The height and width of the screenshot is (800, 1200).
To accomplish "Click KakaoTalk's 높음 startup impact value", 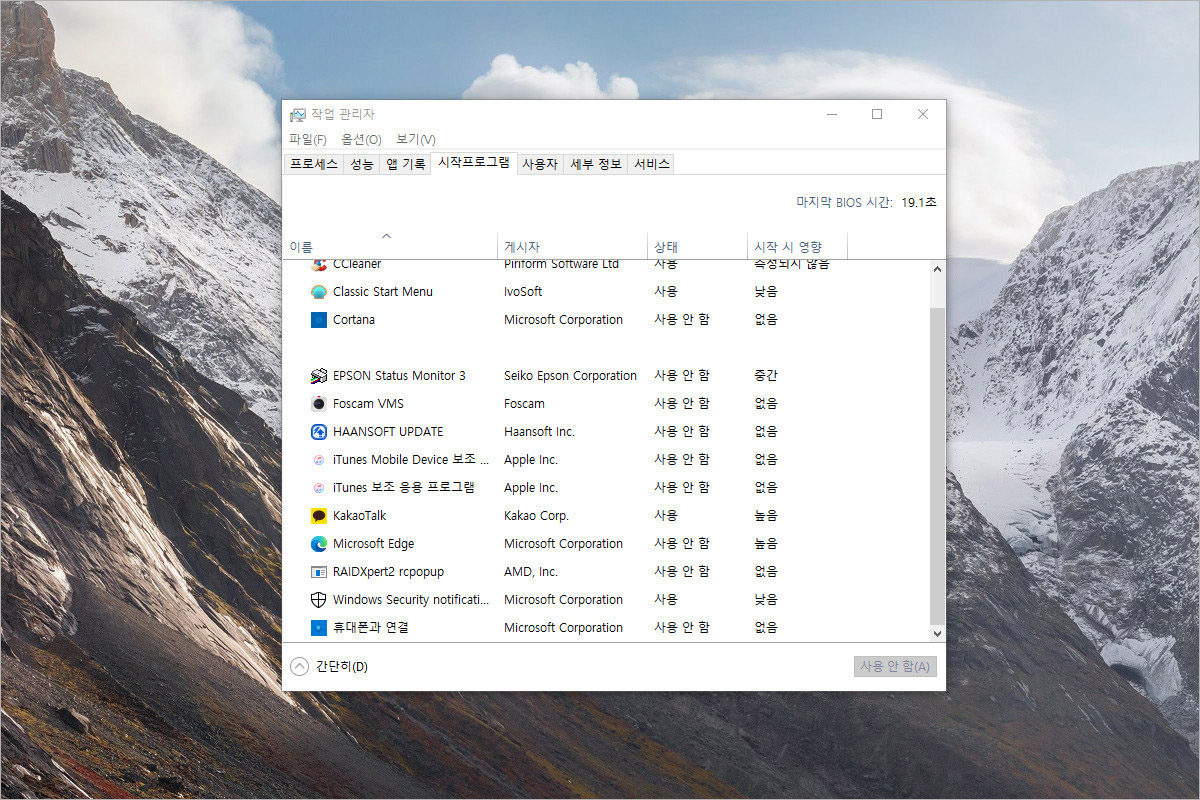I will click(766, 516).
